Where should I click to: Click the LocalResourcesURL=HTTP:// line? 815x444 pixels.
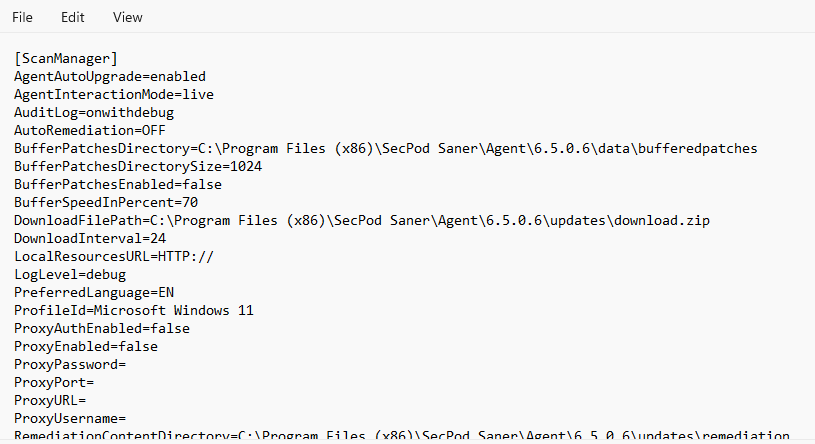pyautogui.click(x=114, y=256)
